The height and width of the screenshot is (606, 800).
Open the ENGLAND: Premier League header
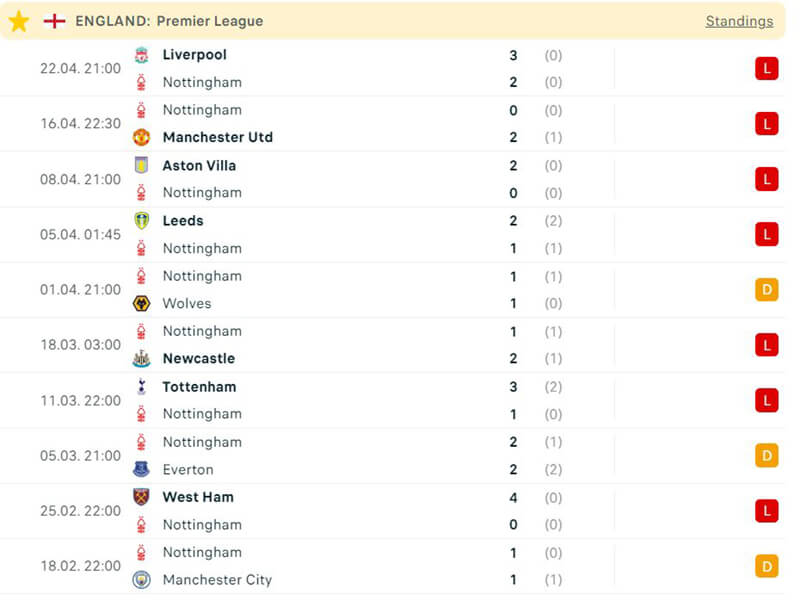[169, 21]
